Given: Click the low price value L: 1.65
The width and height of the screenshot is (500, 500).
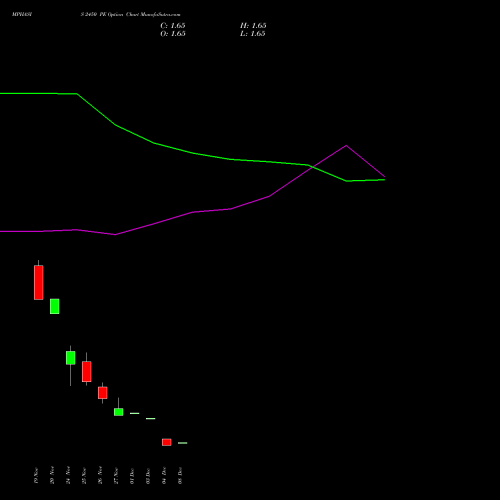Looking at the screenshot, I should tap(253, 34).
